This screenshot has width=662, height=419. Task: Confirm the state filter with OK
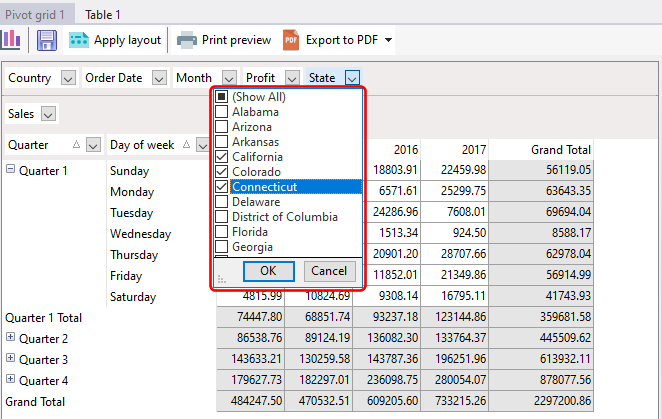click(268, 271)
